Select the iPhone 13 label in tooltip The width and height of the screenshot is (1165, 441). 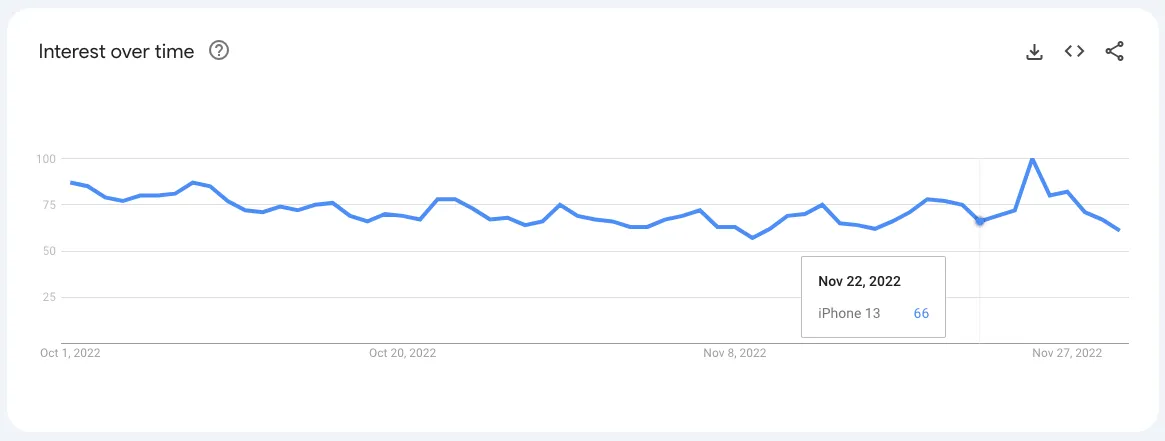pos(848,313)
